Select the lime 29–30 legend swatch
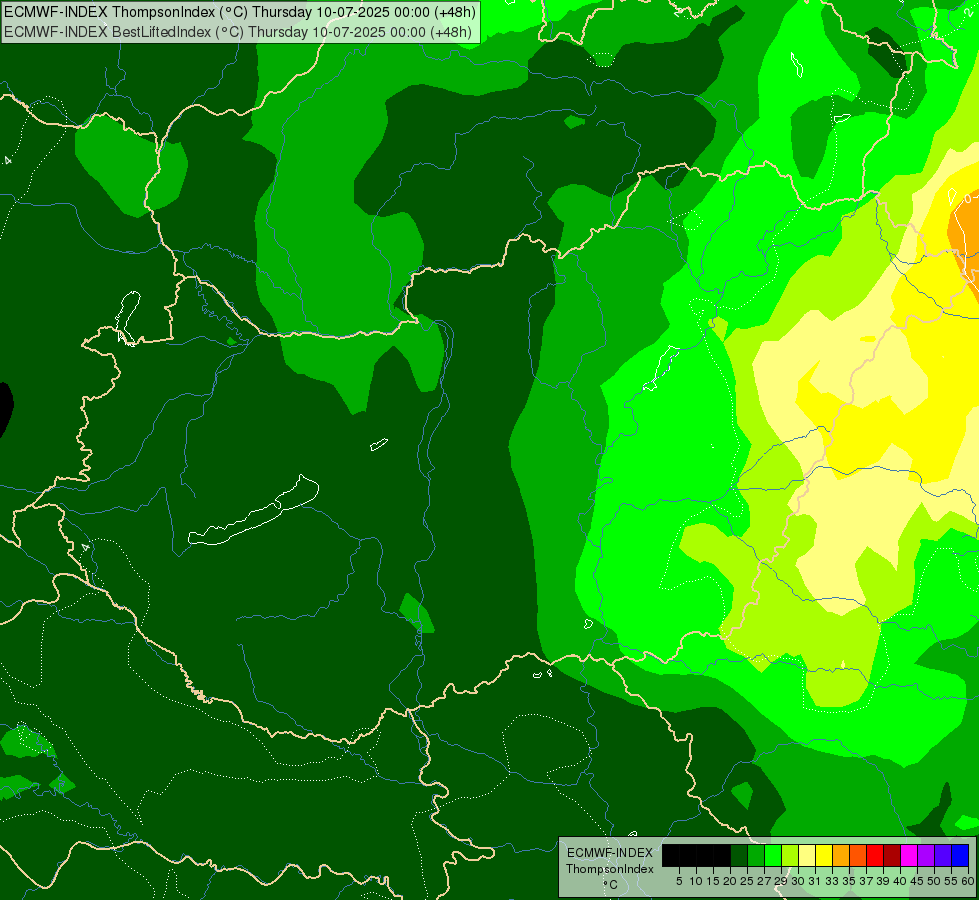The height and width of the screenshot is (900, 979). click(x=790, y=855)
